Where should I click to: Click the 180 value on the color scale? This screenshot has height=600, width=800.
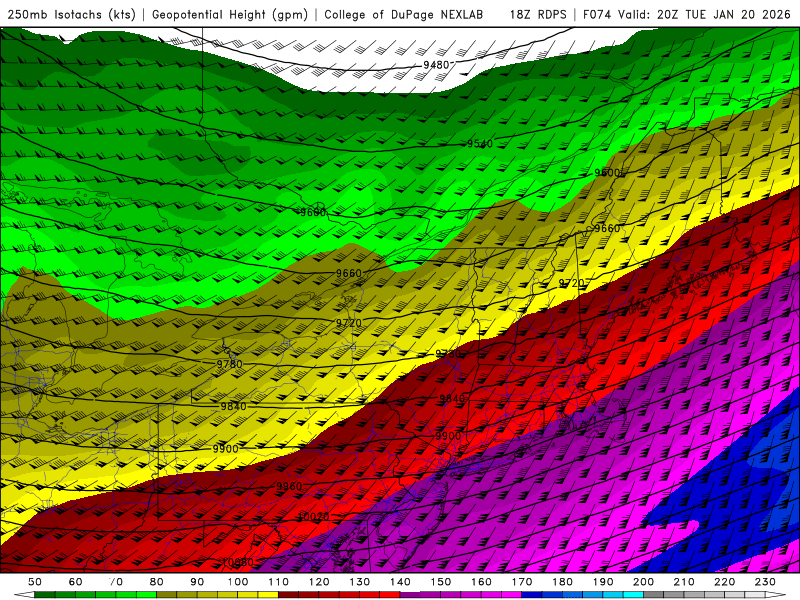point(562,582)
